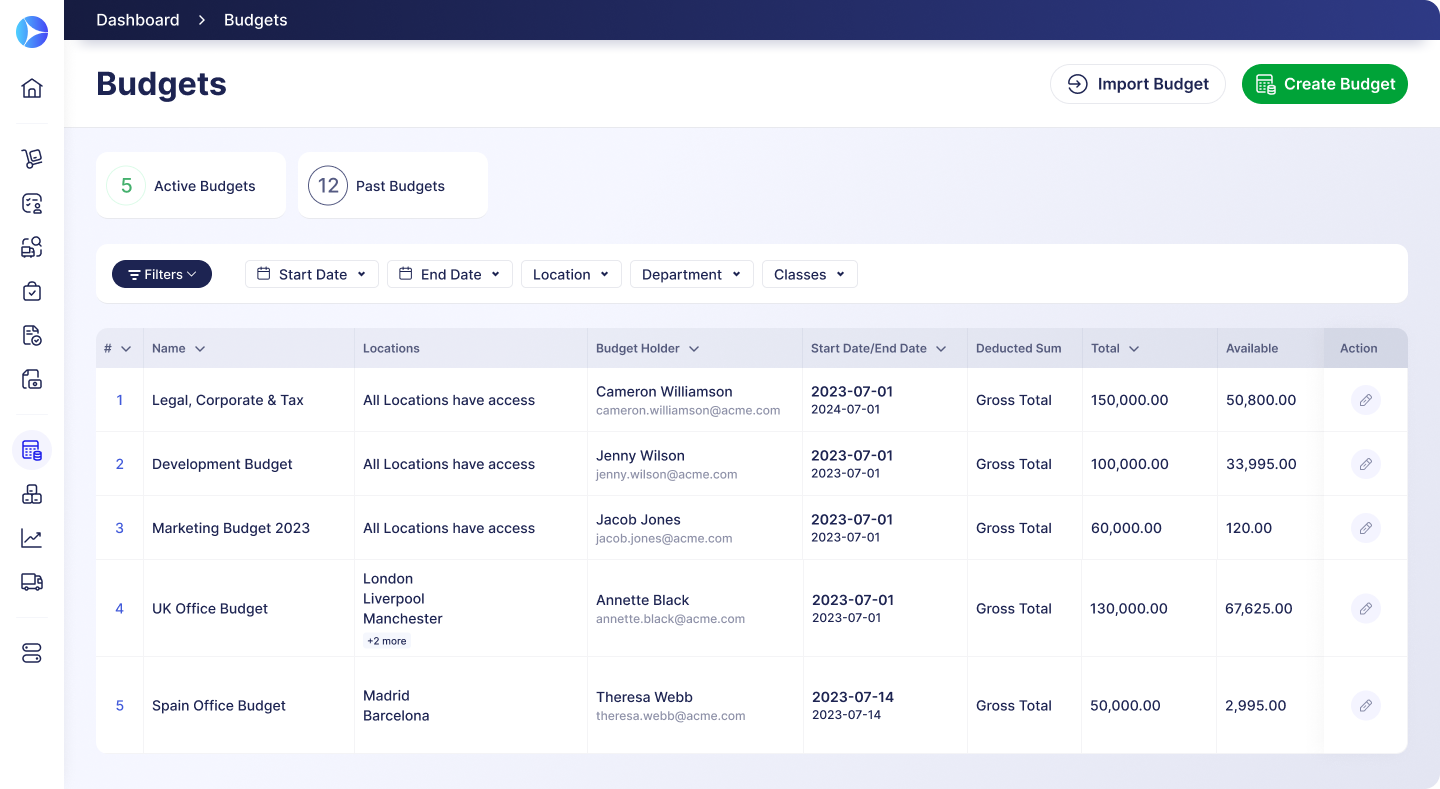
Task: Click the Create Budget button
Action: (1324, 84)
